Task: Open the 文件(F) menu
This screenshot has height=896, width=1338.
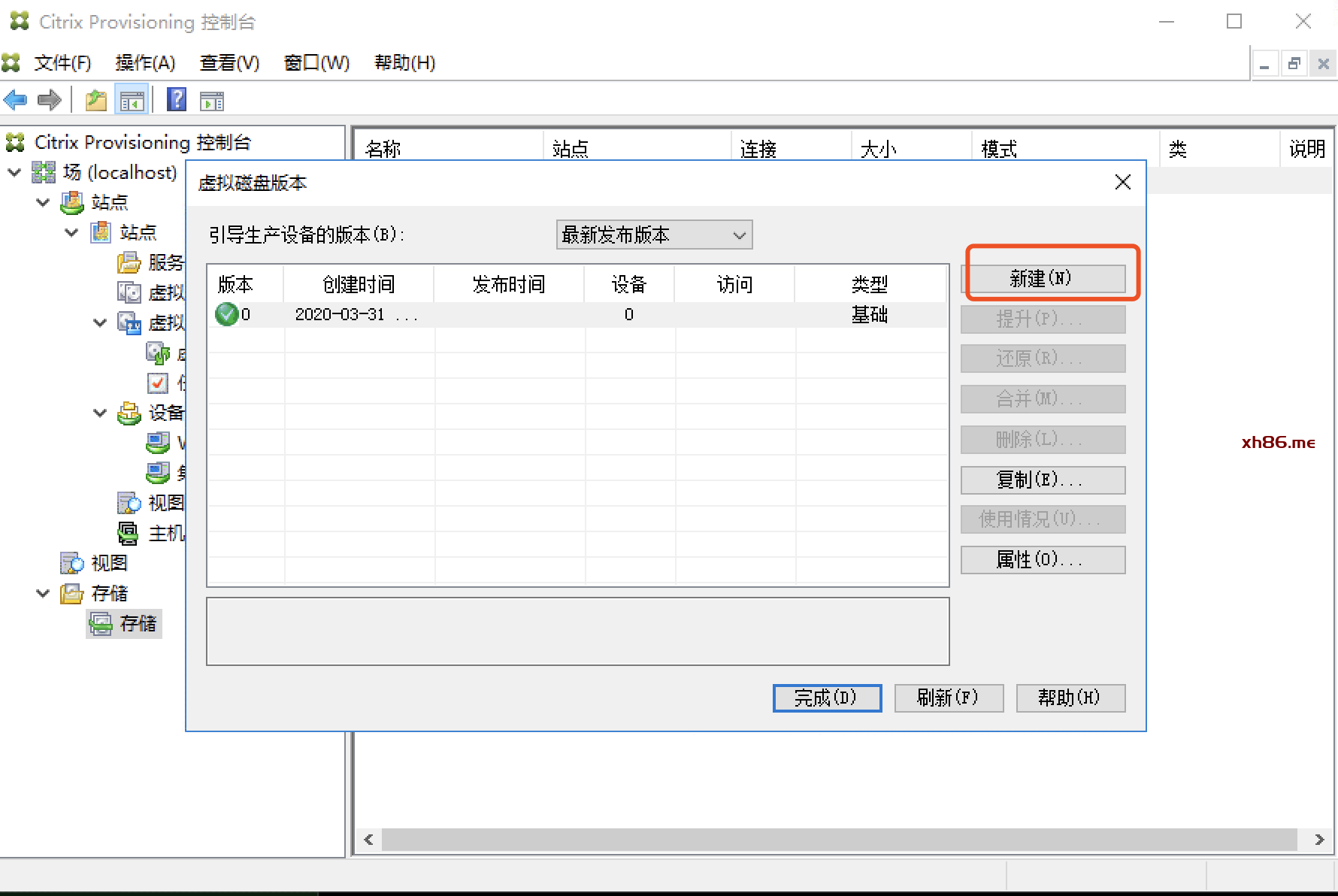Action: [62, 63]
